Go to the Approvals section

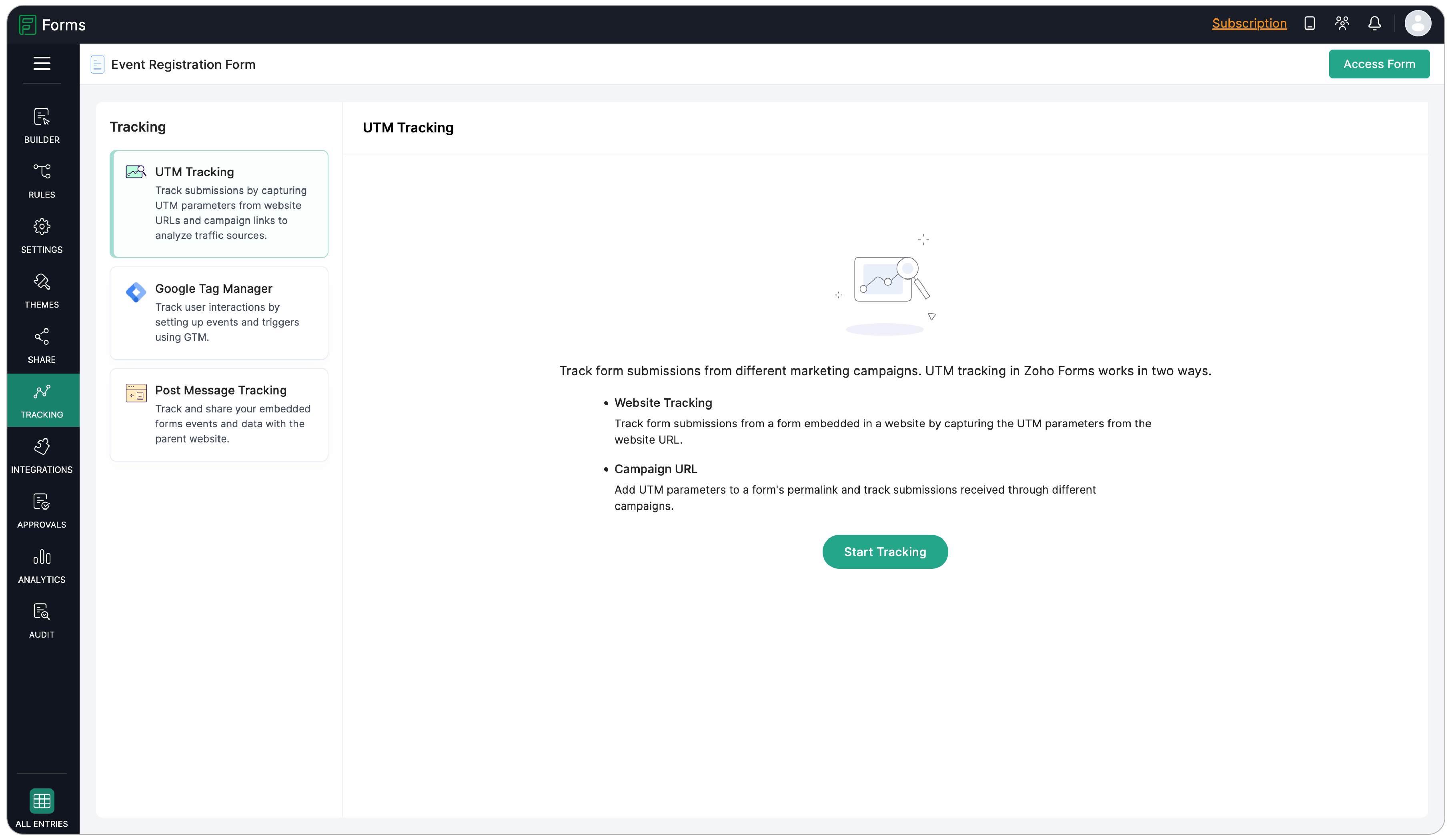(x=42, y=511)
